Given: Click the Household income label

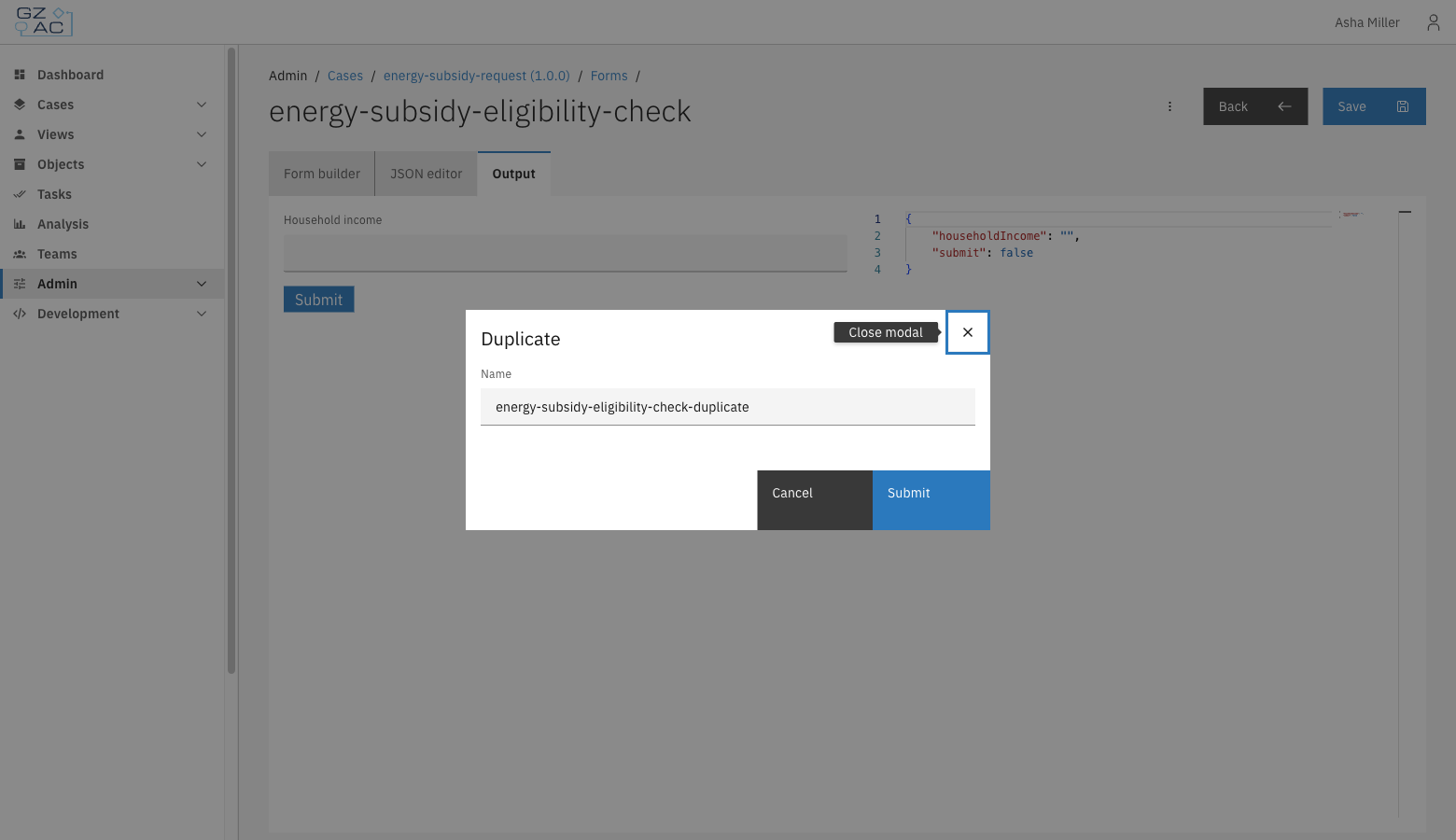Looking at the screenshot, I should pos(333,220).
